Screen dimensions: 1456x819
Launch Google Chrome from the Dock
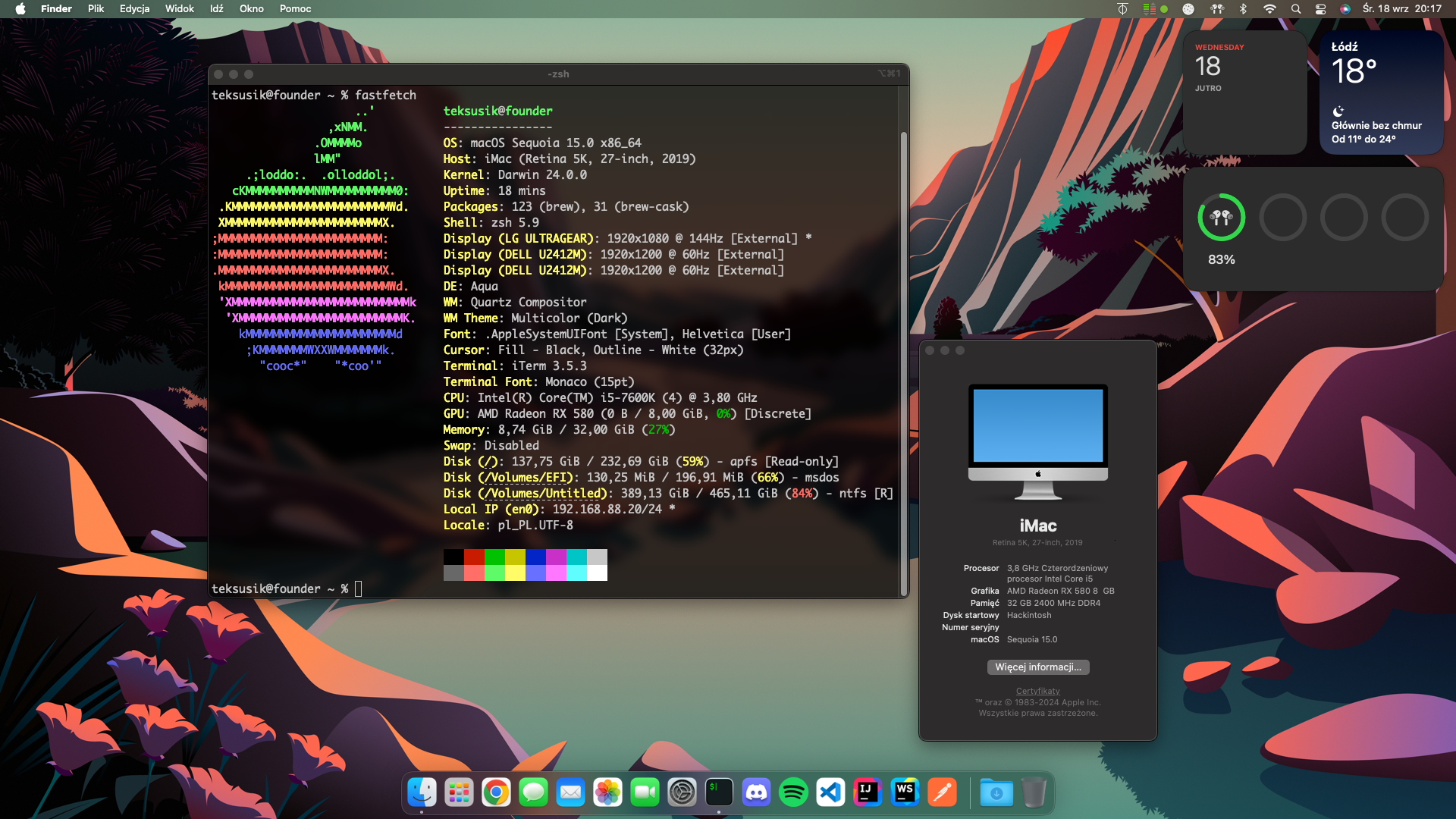coord(496,792)
